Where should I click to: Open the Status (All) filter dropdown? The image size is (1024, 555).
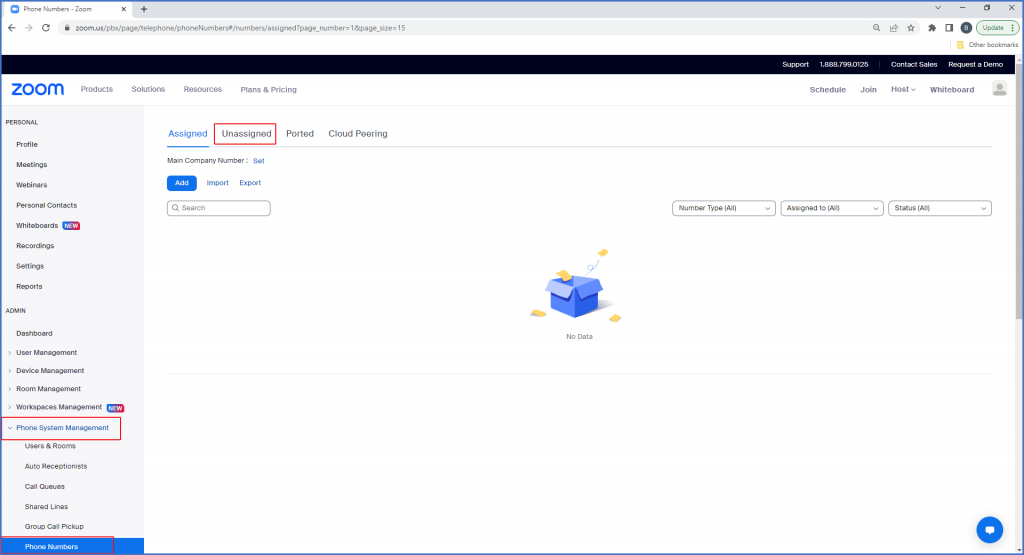tap(939, 208)
